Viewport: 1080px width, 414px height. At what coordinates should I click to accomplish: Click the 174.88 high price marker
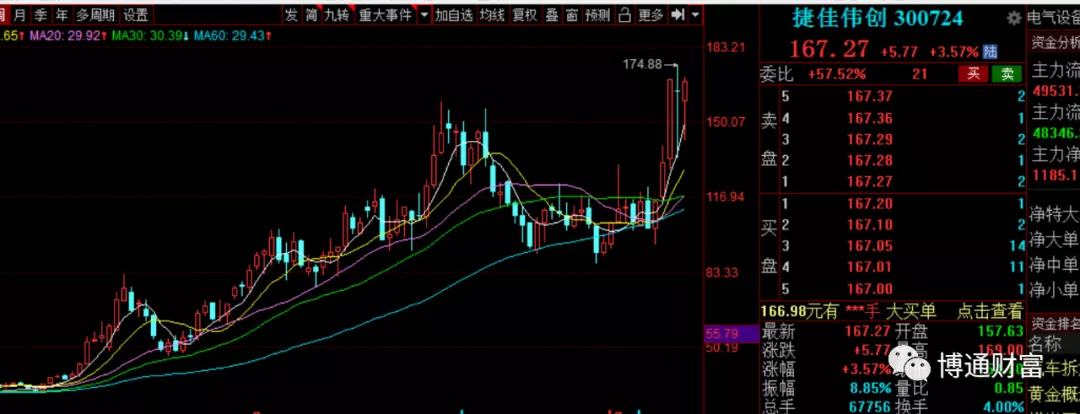pyautogui.click(x=642, y=65)
